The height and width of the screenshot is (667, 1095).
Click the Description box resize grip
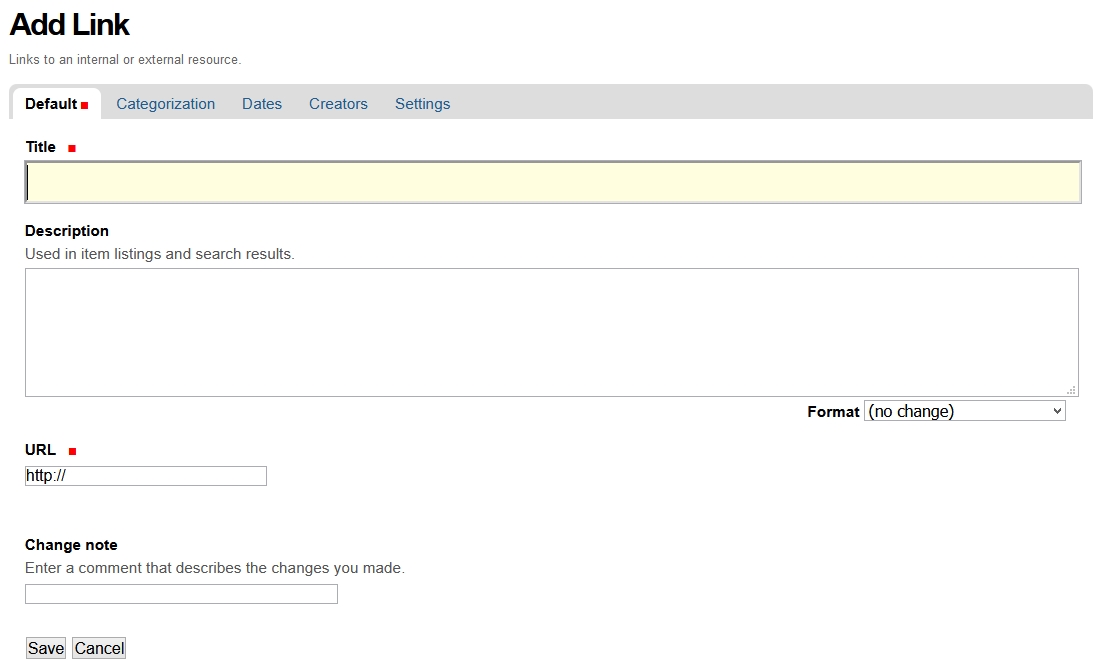(x=1071, y=390)
